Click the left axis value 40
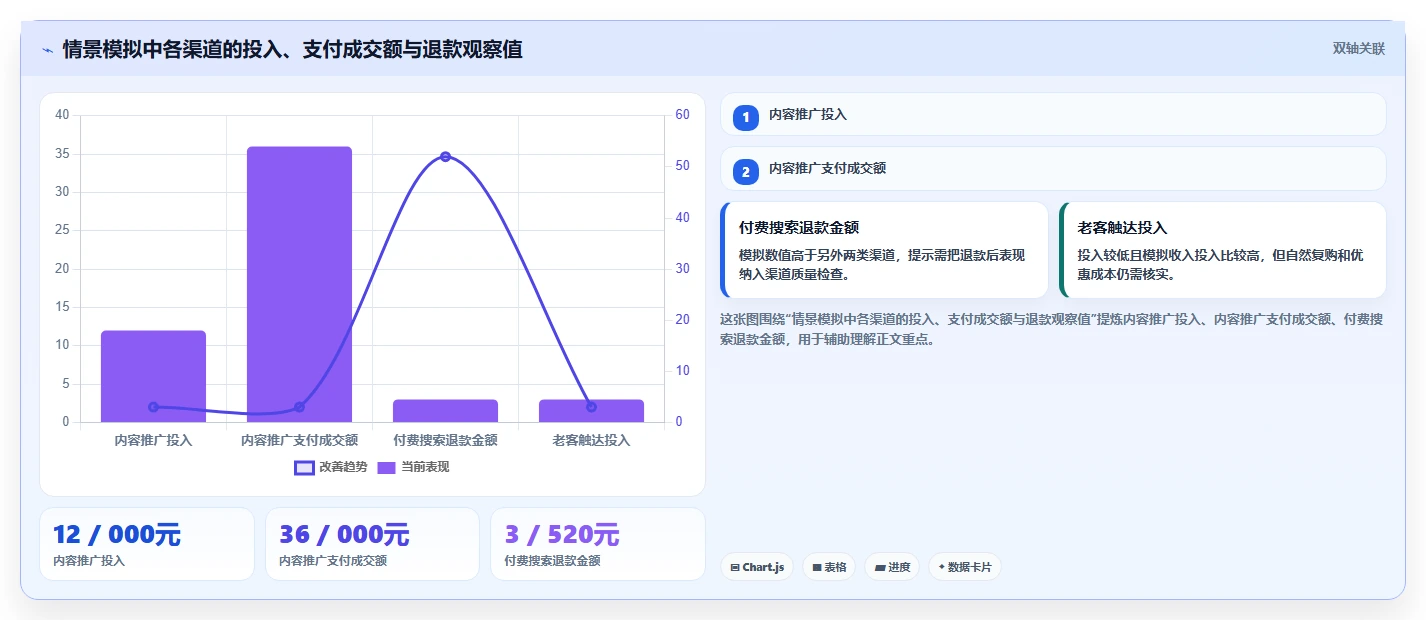Screen dimensions: 1426x620 click(62, 115)
